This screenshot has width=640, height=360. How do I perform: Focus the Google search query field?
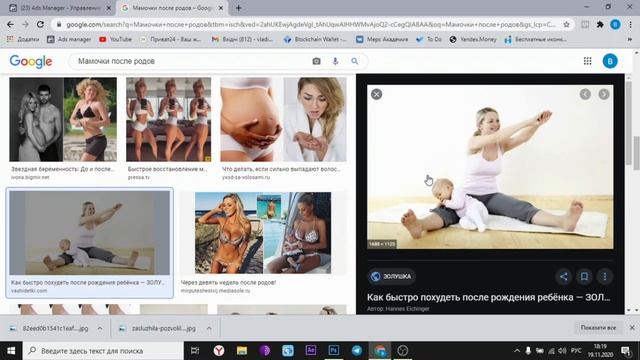(x=190, y=61)
